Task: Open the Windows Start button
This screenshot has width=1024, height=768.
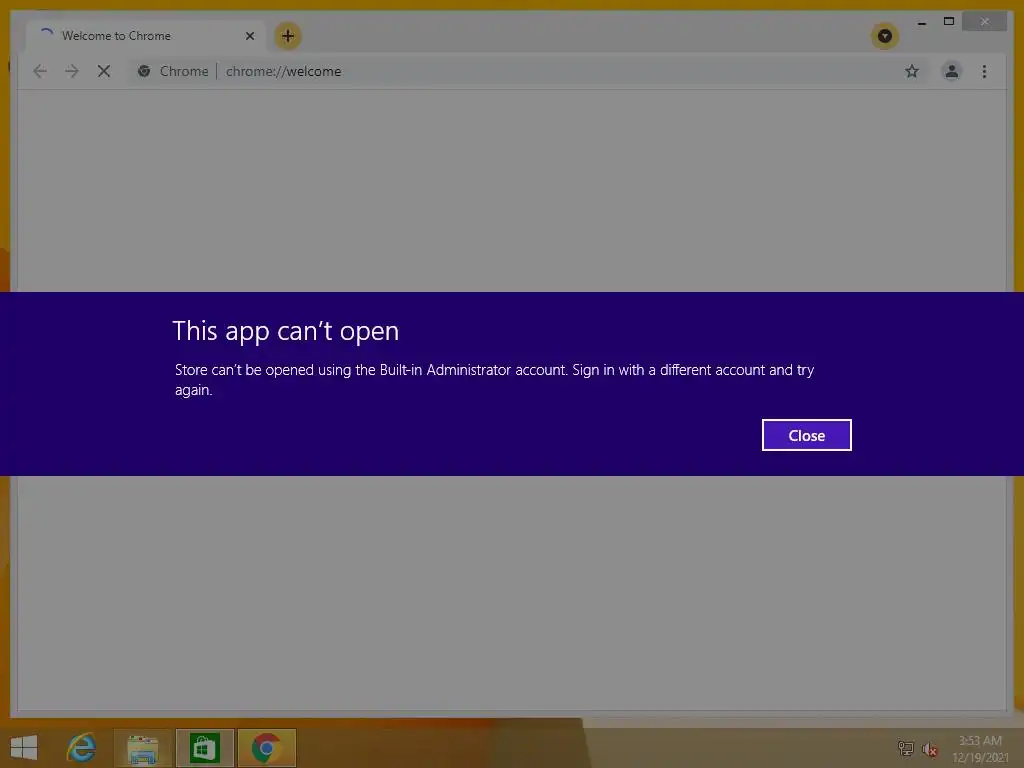Action: [24, 748]
